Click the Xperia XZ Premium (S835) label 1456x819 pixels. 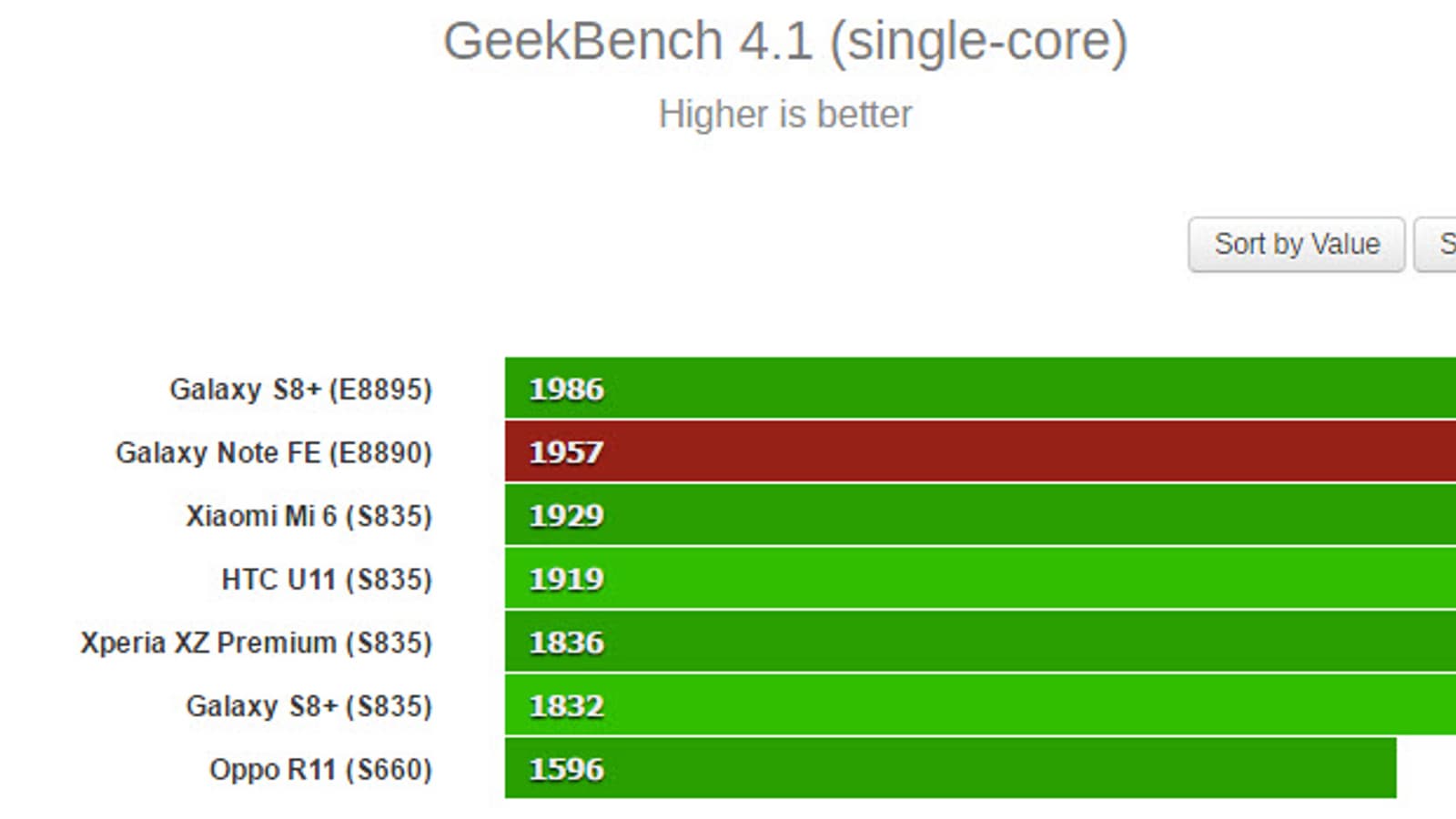[x=256, y=642]
